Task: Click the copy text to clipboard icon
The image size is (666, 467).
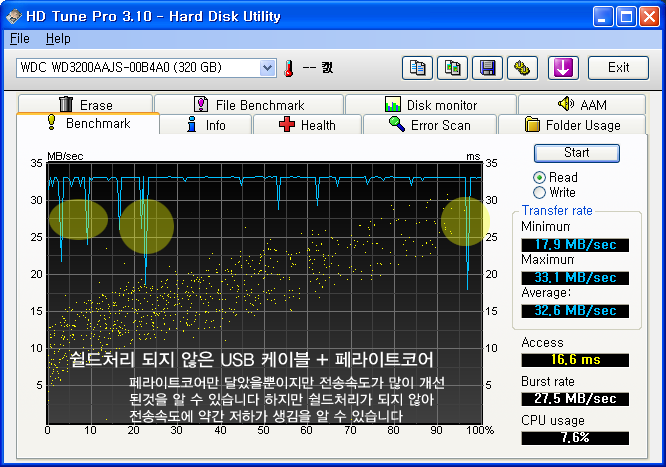Action: tap(417, 68)
